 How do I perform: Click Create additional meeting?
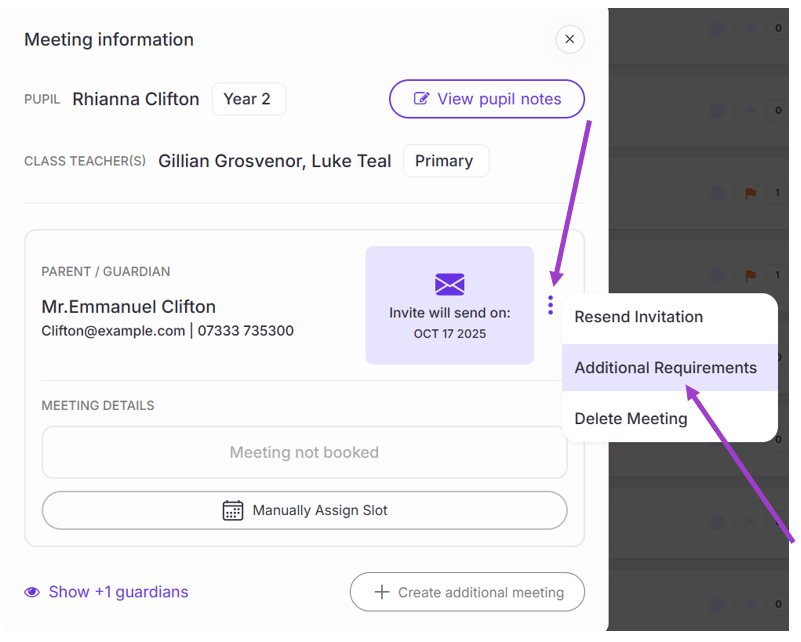(x=467, y=592)
